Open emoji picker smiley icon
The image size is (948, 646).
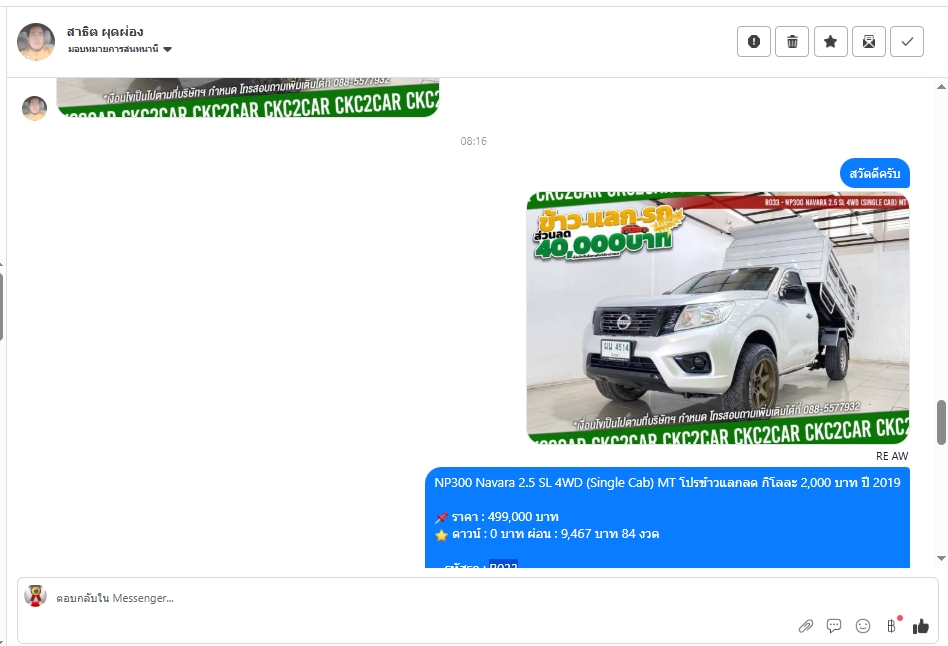863,626
